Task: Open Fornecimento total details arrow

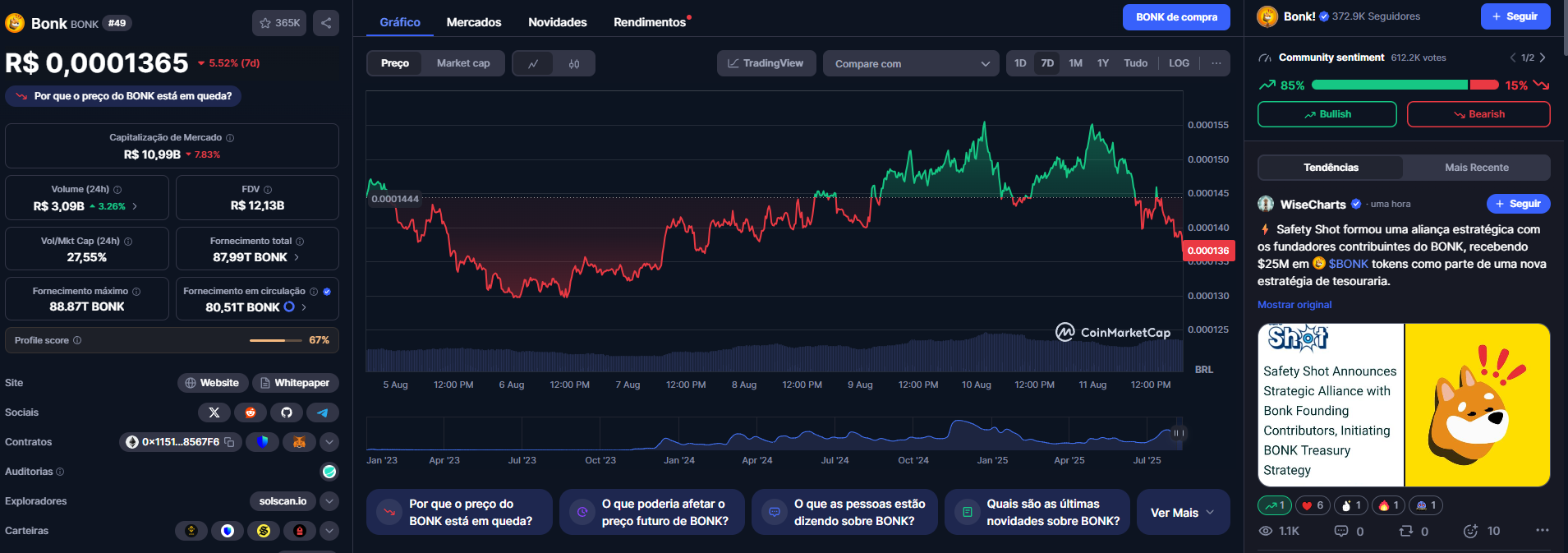Action: (297, 257)
